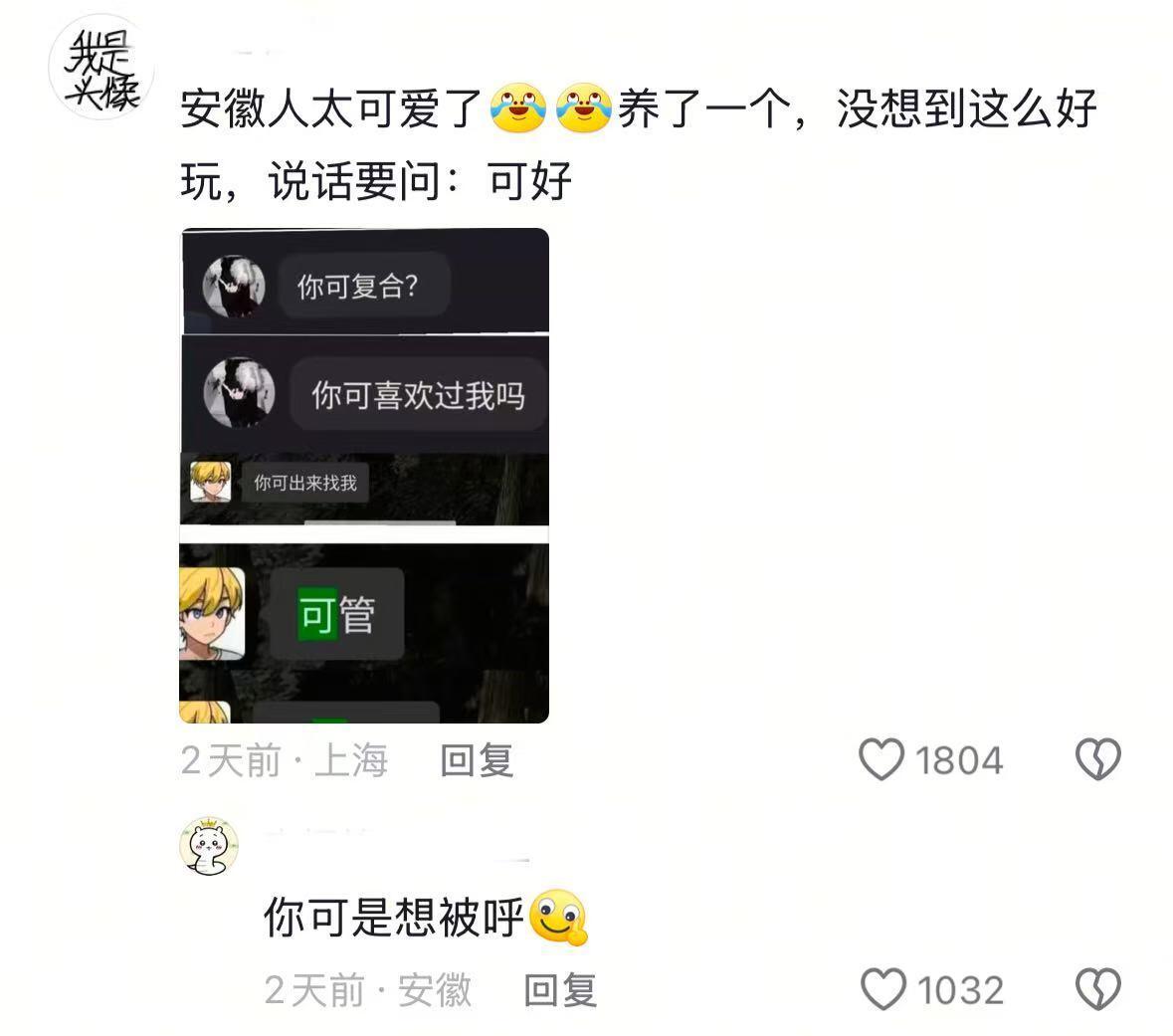Open the attached chat screenshot image
The image size is (1173, 1036).
coord(364,476)
